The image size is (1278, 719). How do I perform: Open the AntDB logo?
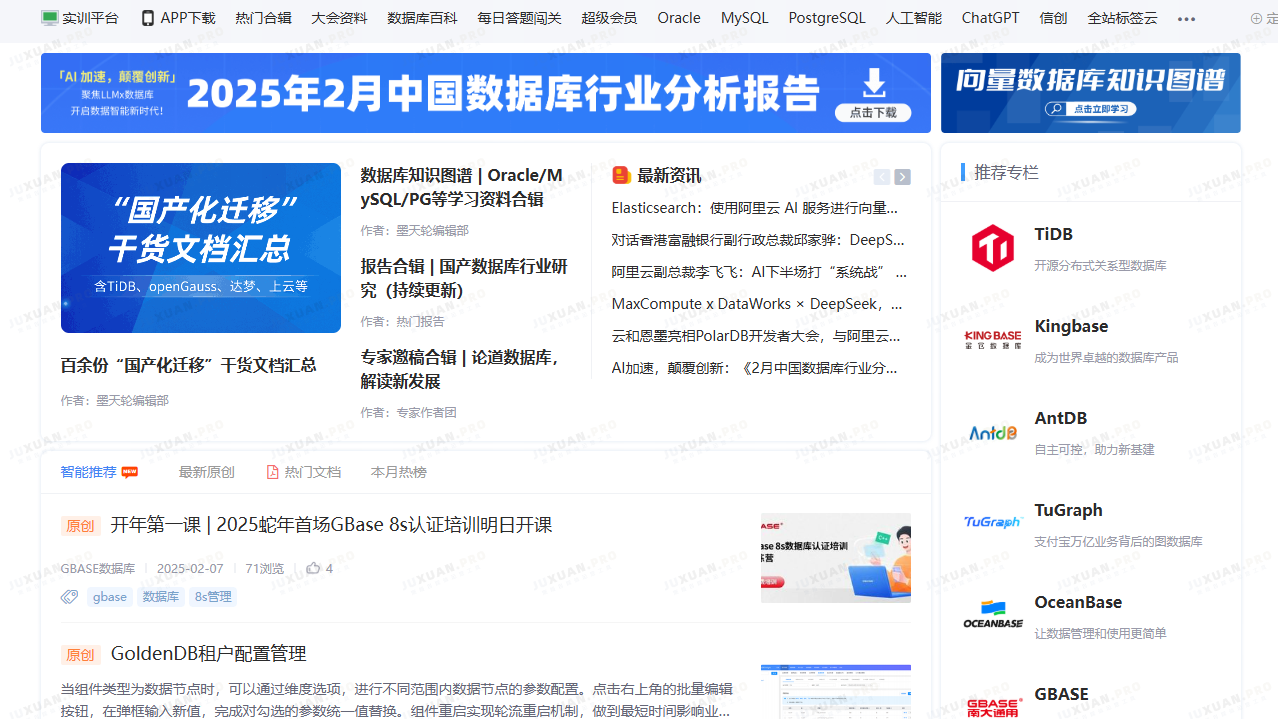(x=993, y=432)
